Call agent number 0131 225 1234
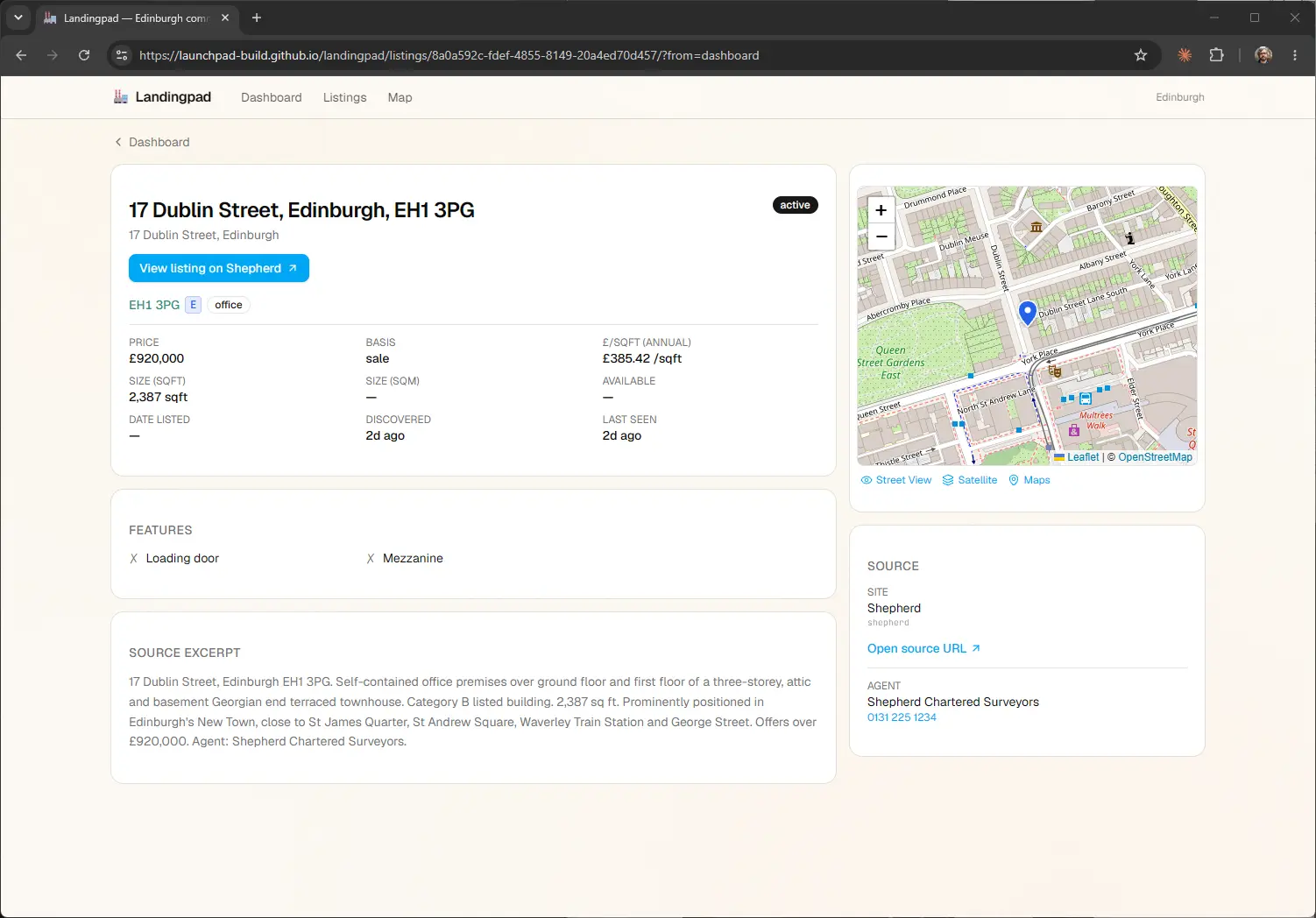The image size is (1316, 918). coord(902,717)
